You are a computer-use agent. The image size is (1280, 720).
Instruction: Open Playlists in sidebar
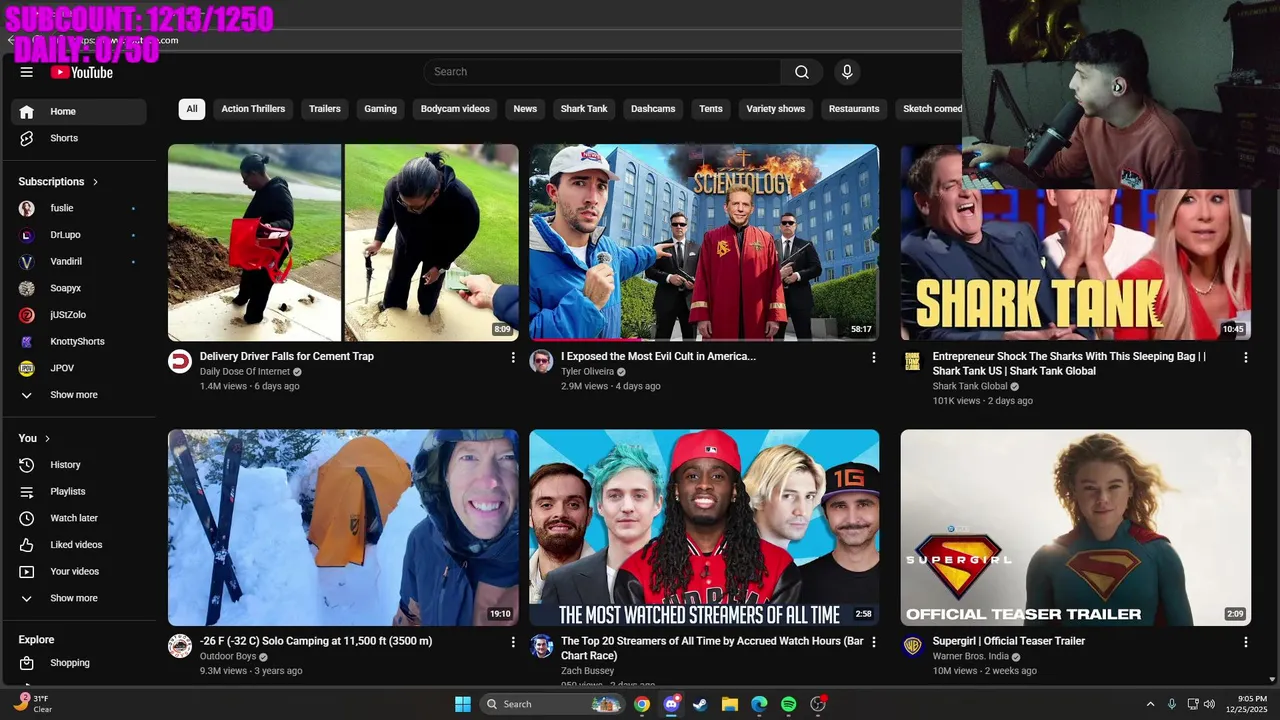[x=79, y=491]
